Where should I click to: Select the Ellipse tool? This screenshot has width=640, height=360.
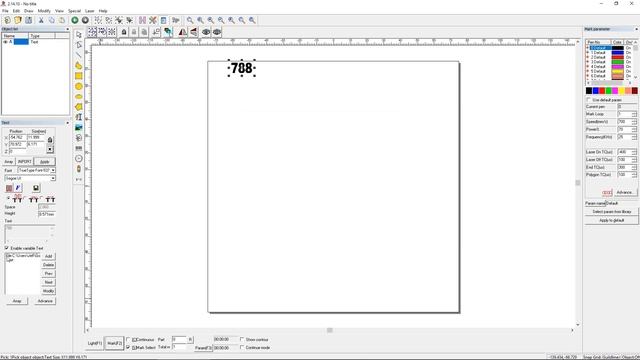(79, 96)
